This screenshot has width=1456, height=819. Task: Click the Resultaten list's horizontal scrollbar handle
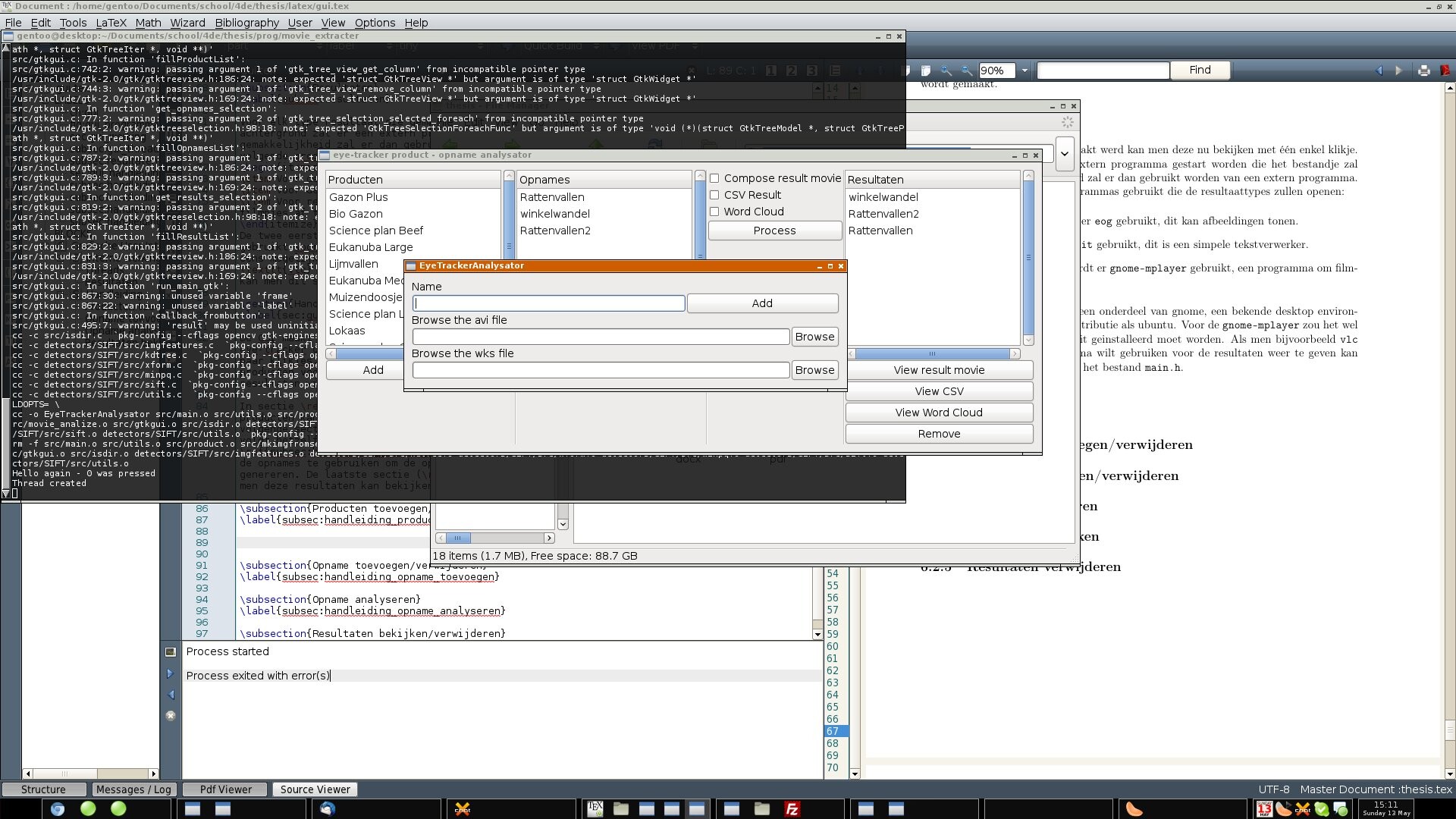pos(932,354)
